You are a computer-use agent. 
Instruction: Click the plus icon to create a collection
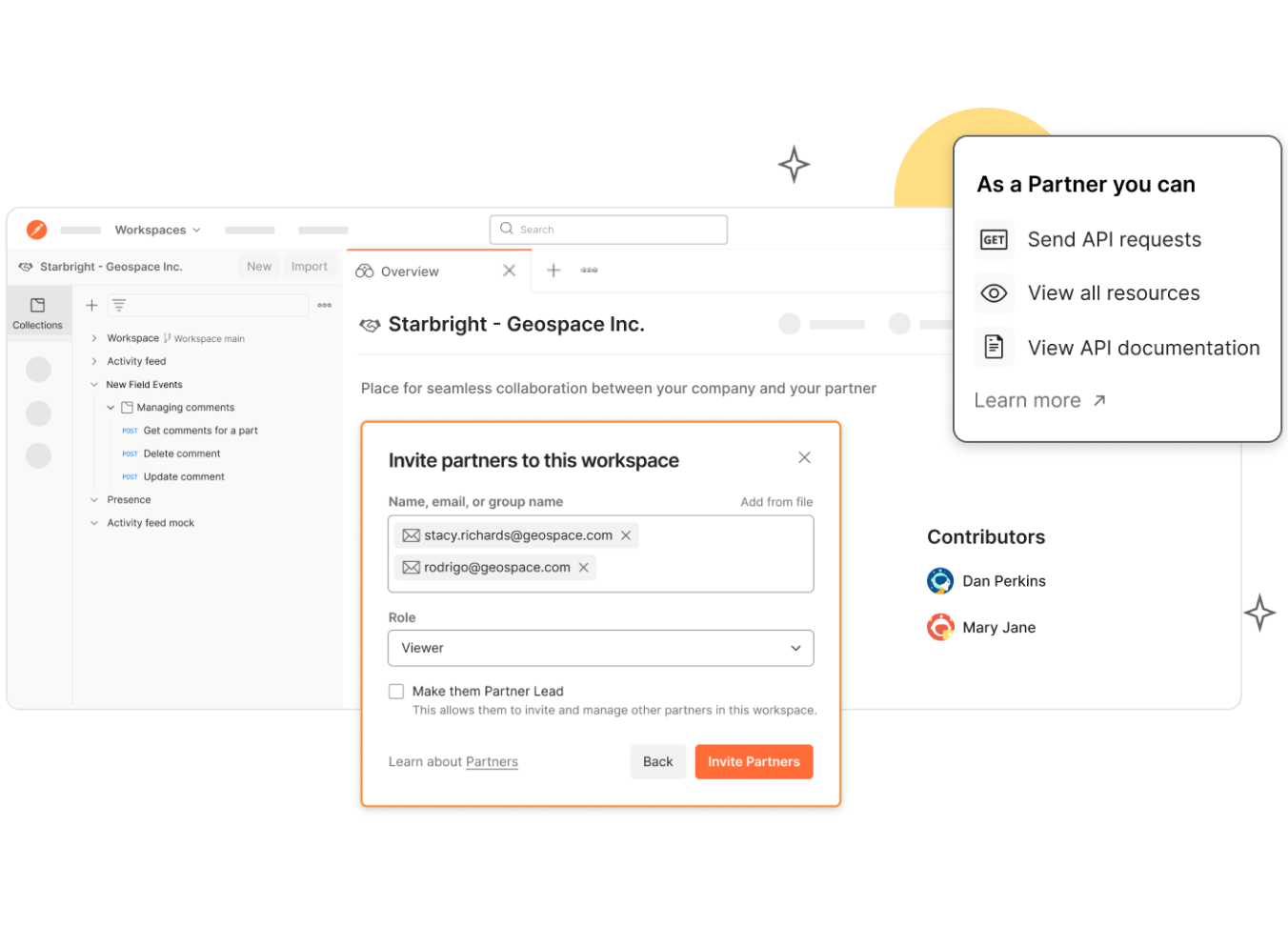click(x=91, y=305)
